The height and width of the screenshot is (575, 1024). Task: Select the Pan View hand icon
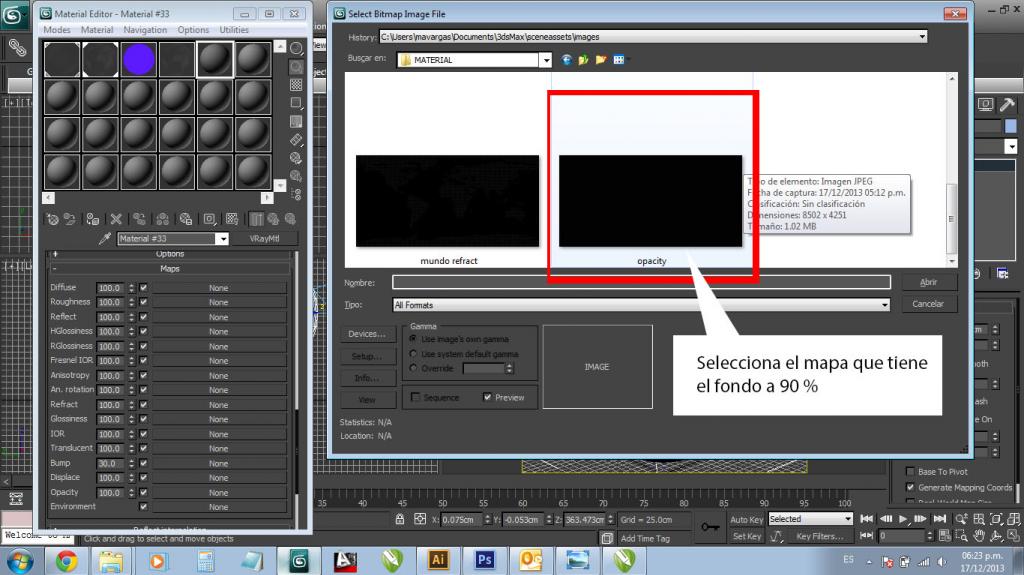coord(979,536)
